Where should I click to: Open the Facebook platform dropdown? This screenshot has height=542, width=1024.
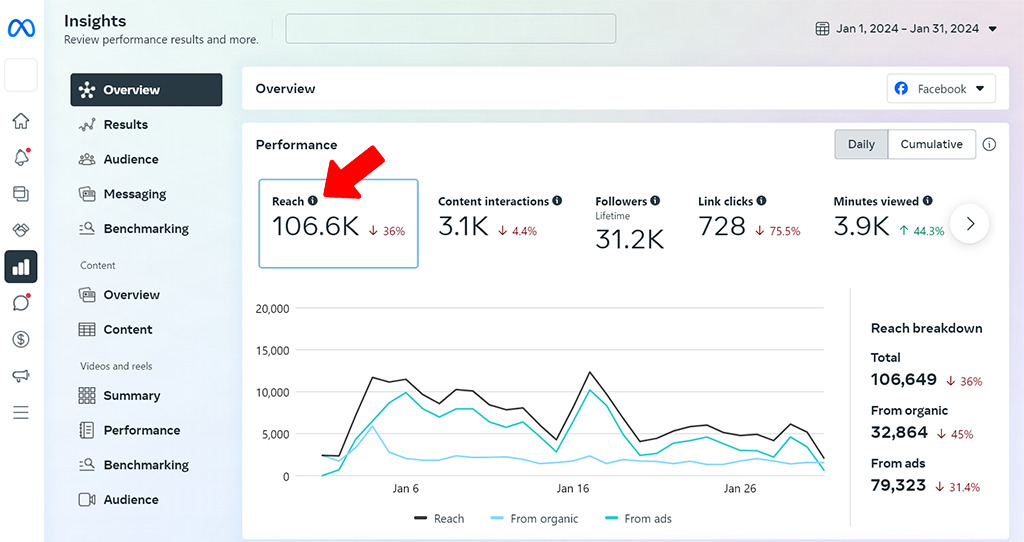click(x=941, y=89)
